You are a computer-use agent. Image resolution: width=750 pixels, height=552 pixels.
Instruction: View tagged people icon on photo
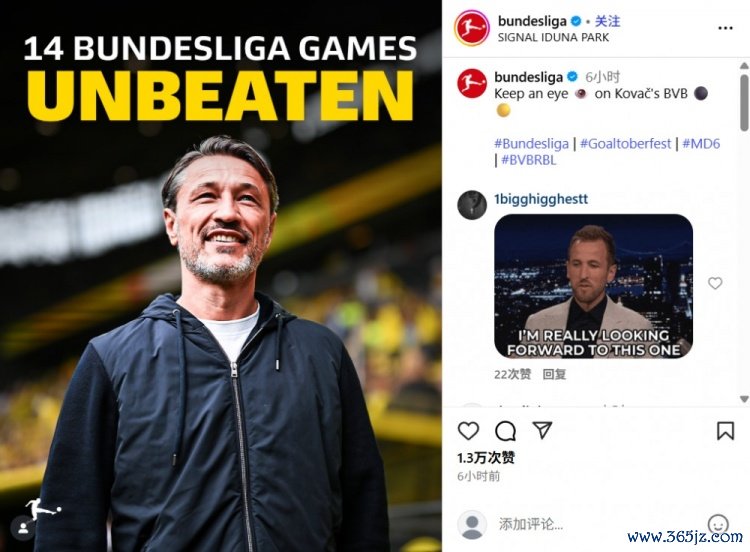point(22,528)
